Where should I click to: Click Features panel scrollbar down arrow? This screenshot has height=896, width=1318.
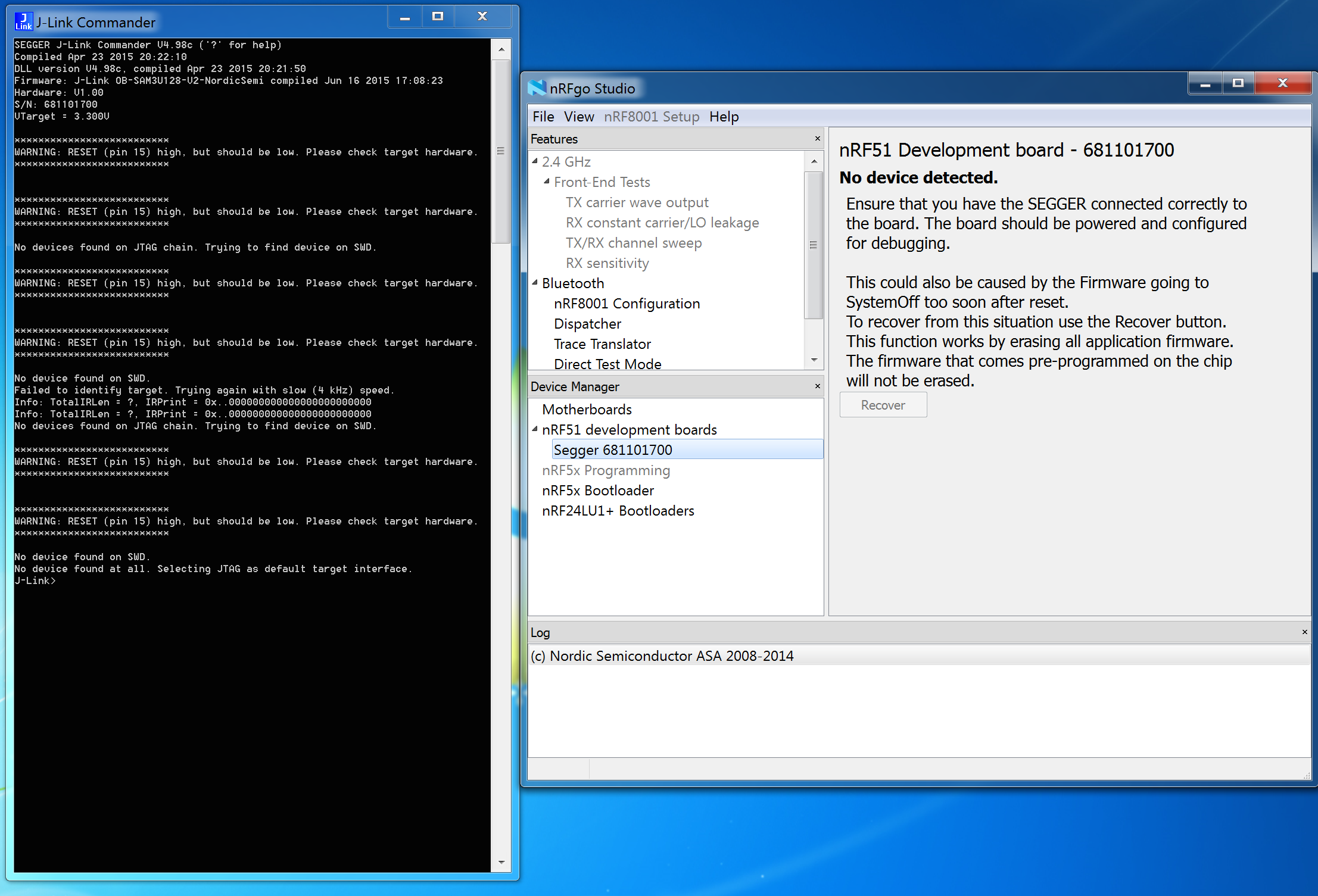[x=814, y=360]
